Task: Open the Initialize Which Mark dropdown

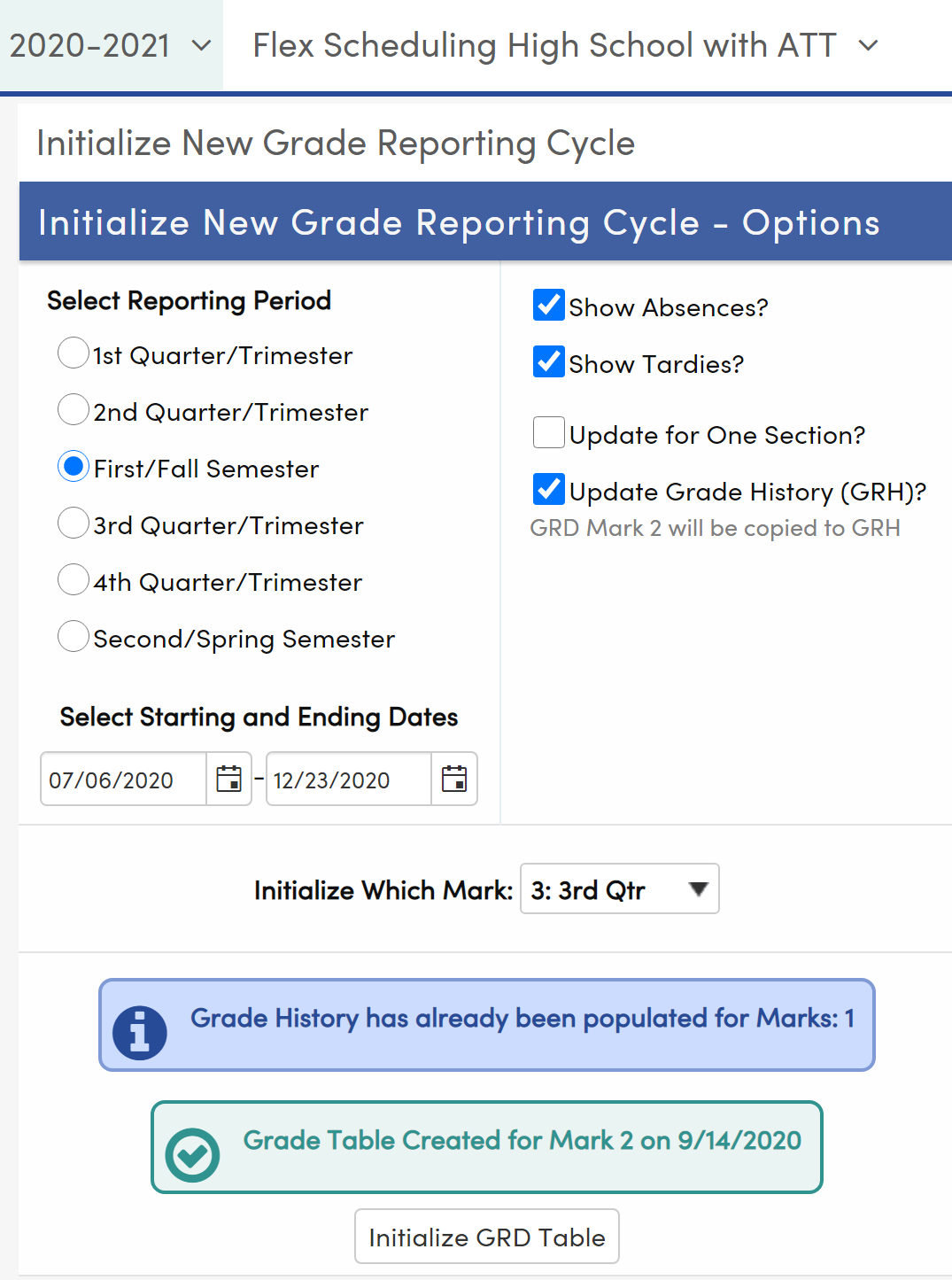Action: 619,888
